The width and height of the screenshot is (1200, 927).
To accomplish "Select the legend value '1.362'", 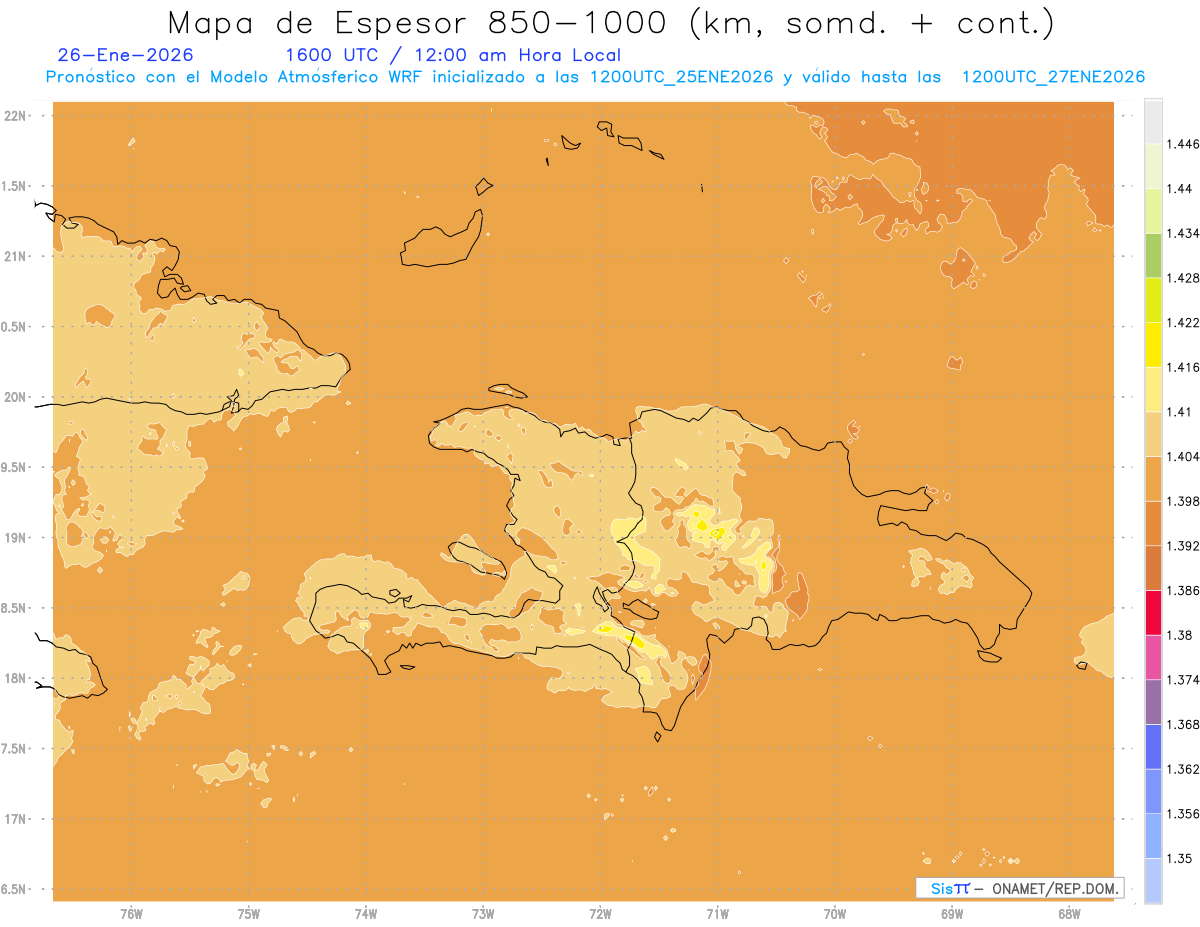I will [x=1184, y=769].
